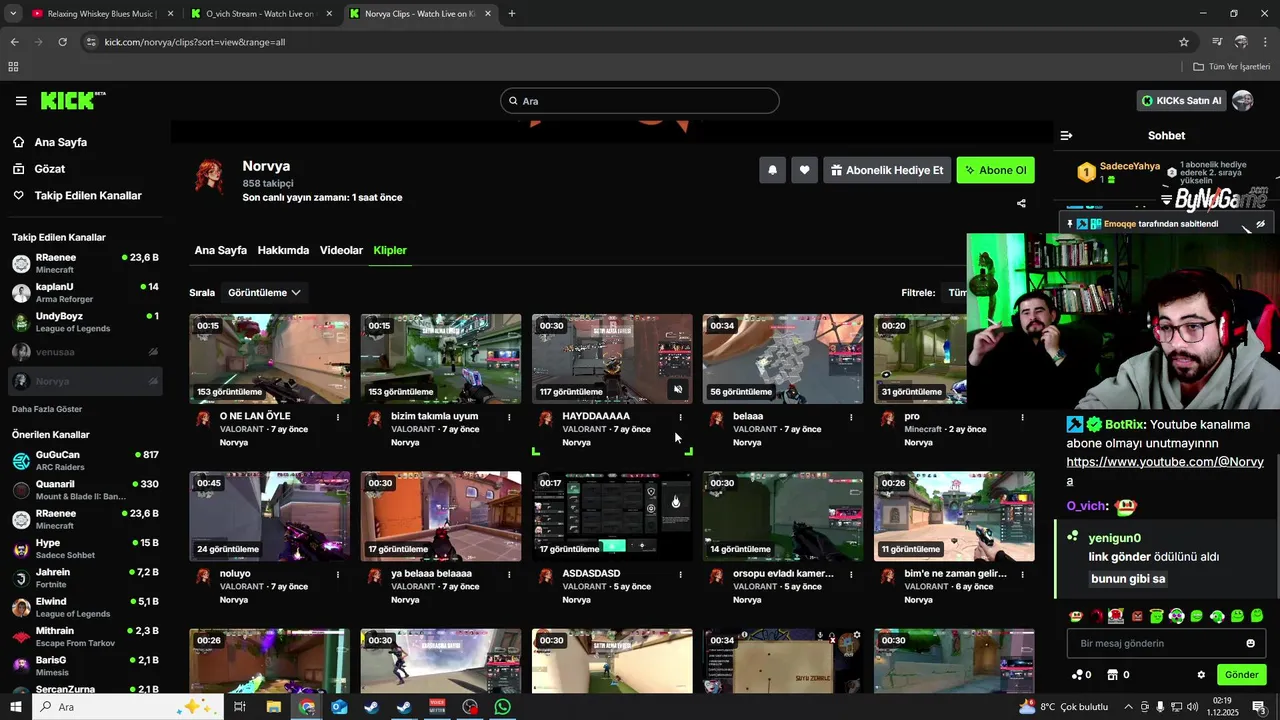1280x720 pixels.
Task: Expand the gift leaderboard arrow
Action: 1166,201
